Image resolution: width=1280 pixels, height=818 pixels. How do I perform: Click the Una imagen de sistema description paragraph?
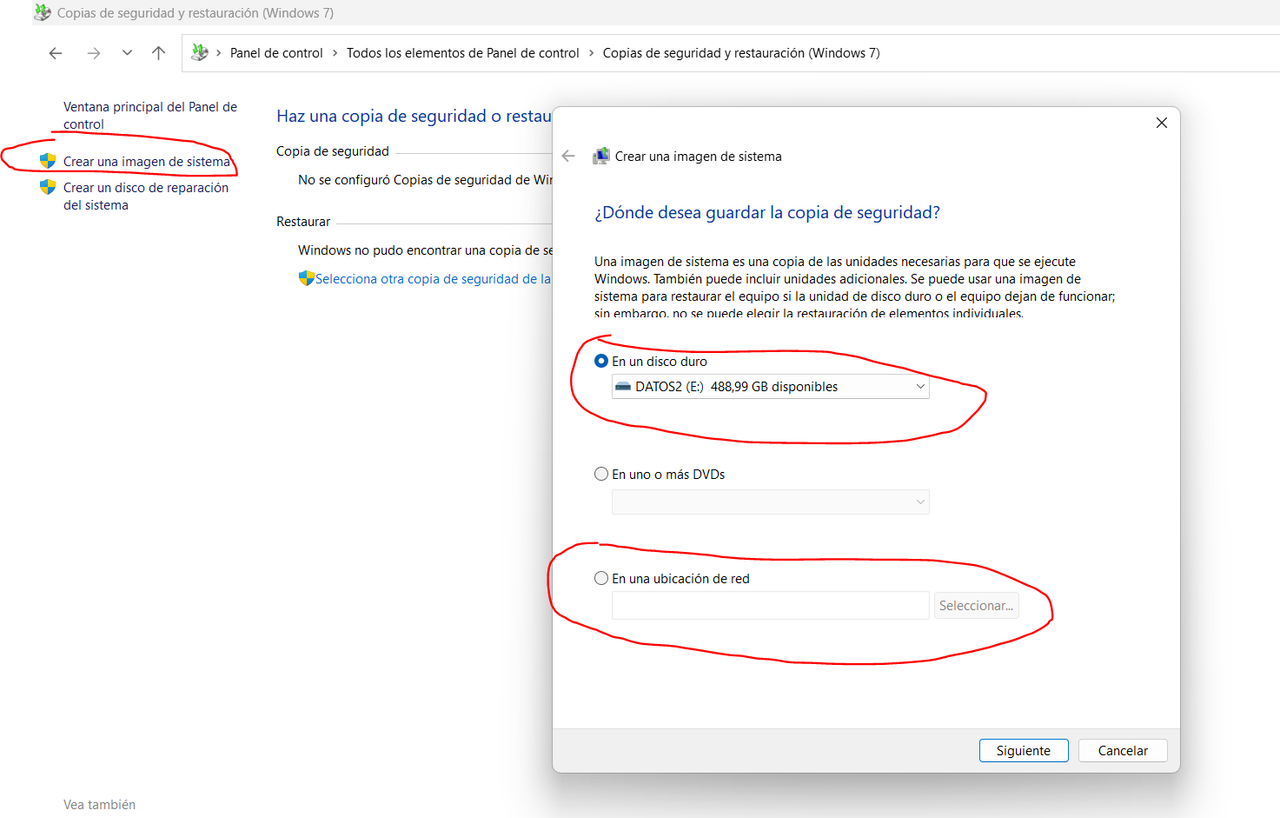[x=854, y=287]
